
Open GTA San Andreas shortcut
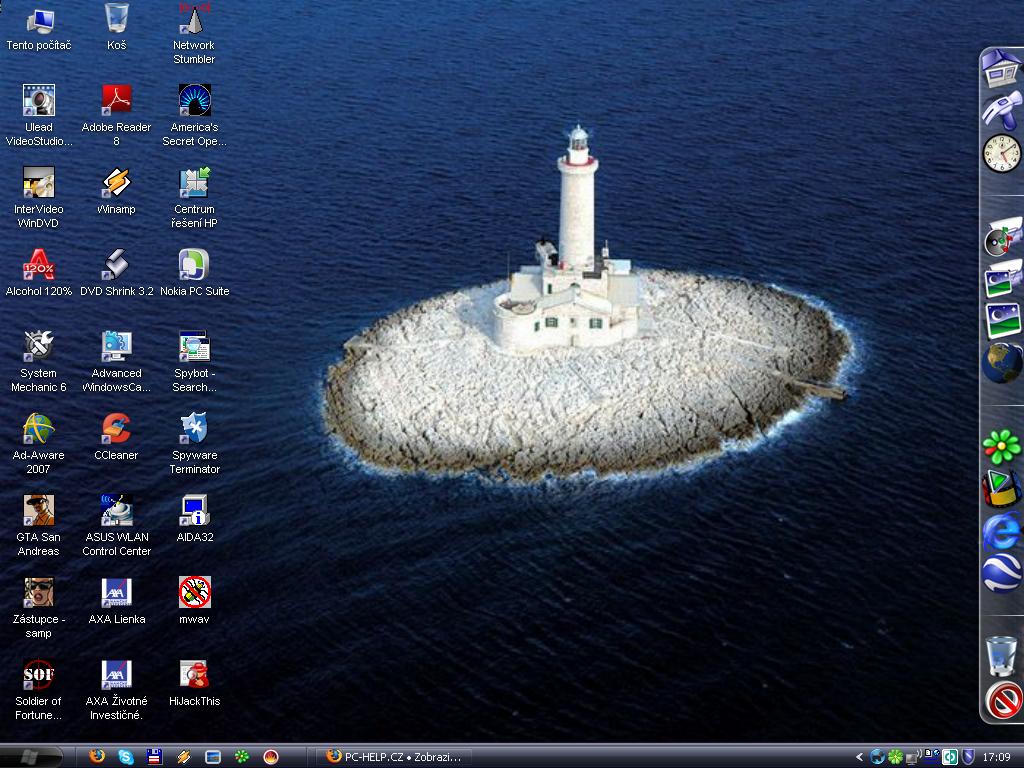click(x=38, y=511)
